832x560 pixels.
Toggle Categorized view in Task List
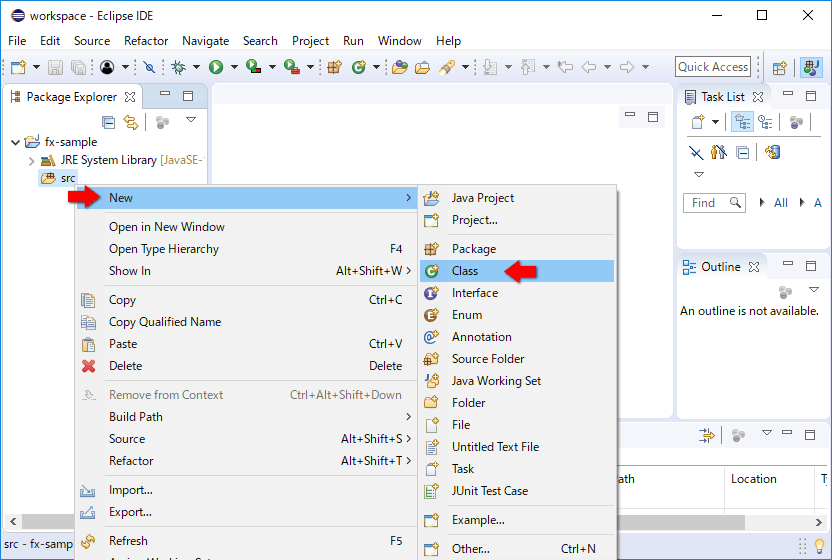point(742,123)
